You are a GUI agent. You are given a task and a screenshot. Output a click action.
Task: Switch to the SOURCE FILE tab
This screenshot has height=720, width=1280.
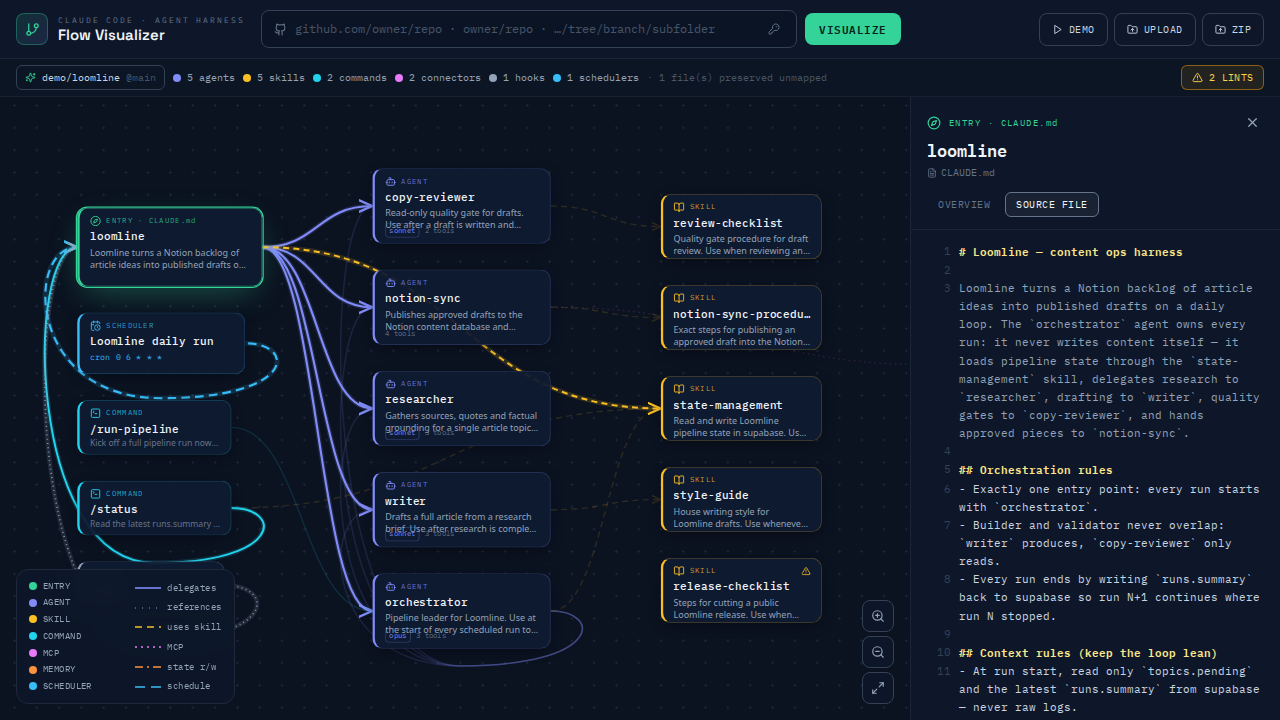coord(1051,204)
